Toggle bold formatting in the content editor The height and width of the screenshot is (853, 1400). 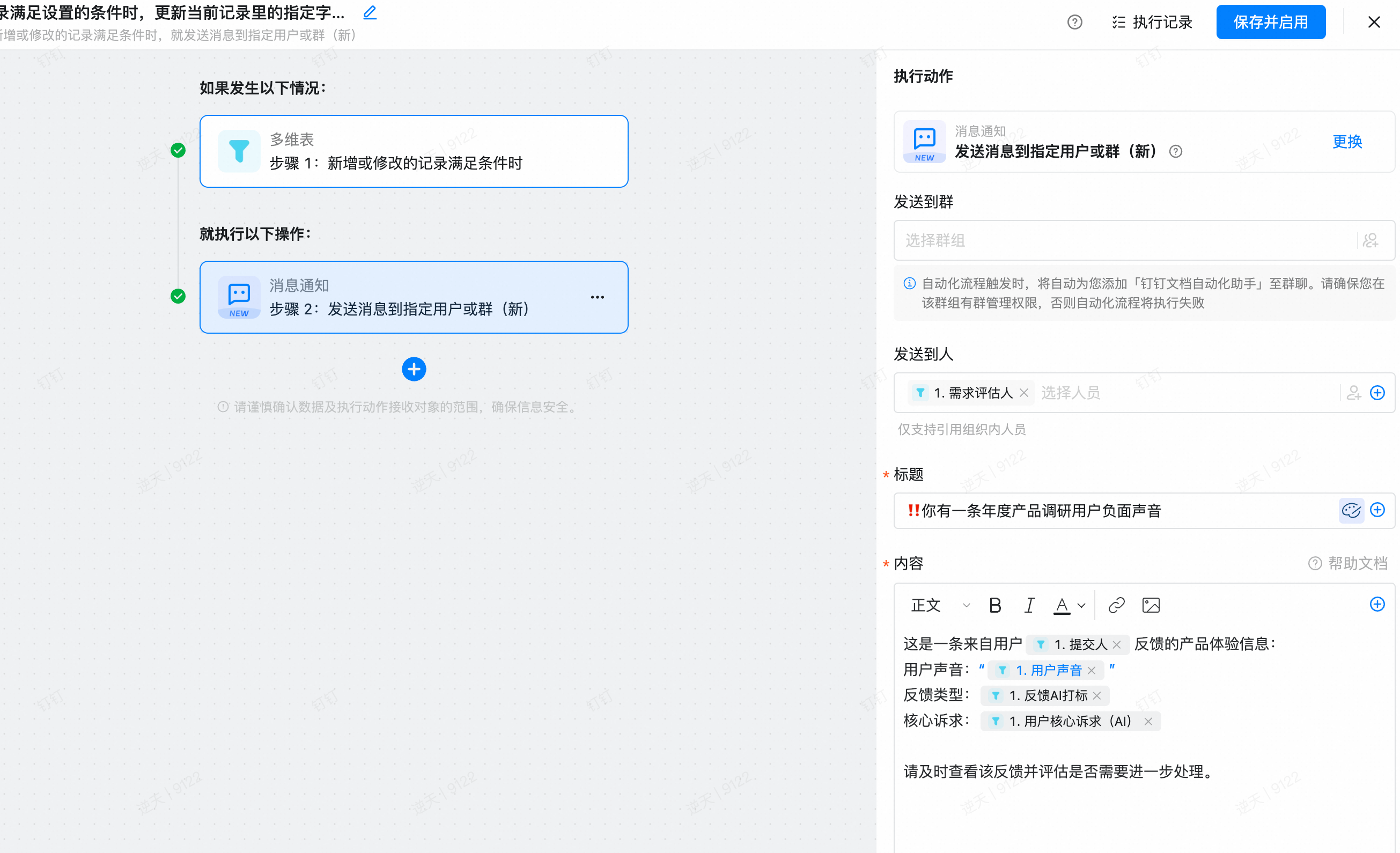coord(994,605)
